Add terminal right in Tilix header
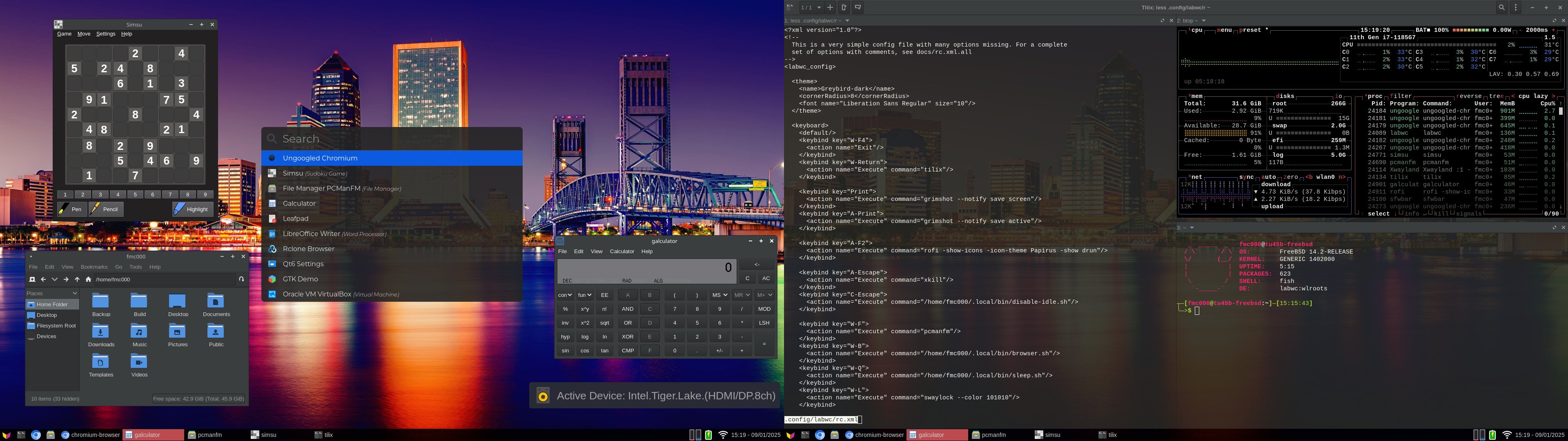This screenshot has height=441, width=1568. pos(844,7)
